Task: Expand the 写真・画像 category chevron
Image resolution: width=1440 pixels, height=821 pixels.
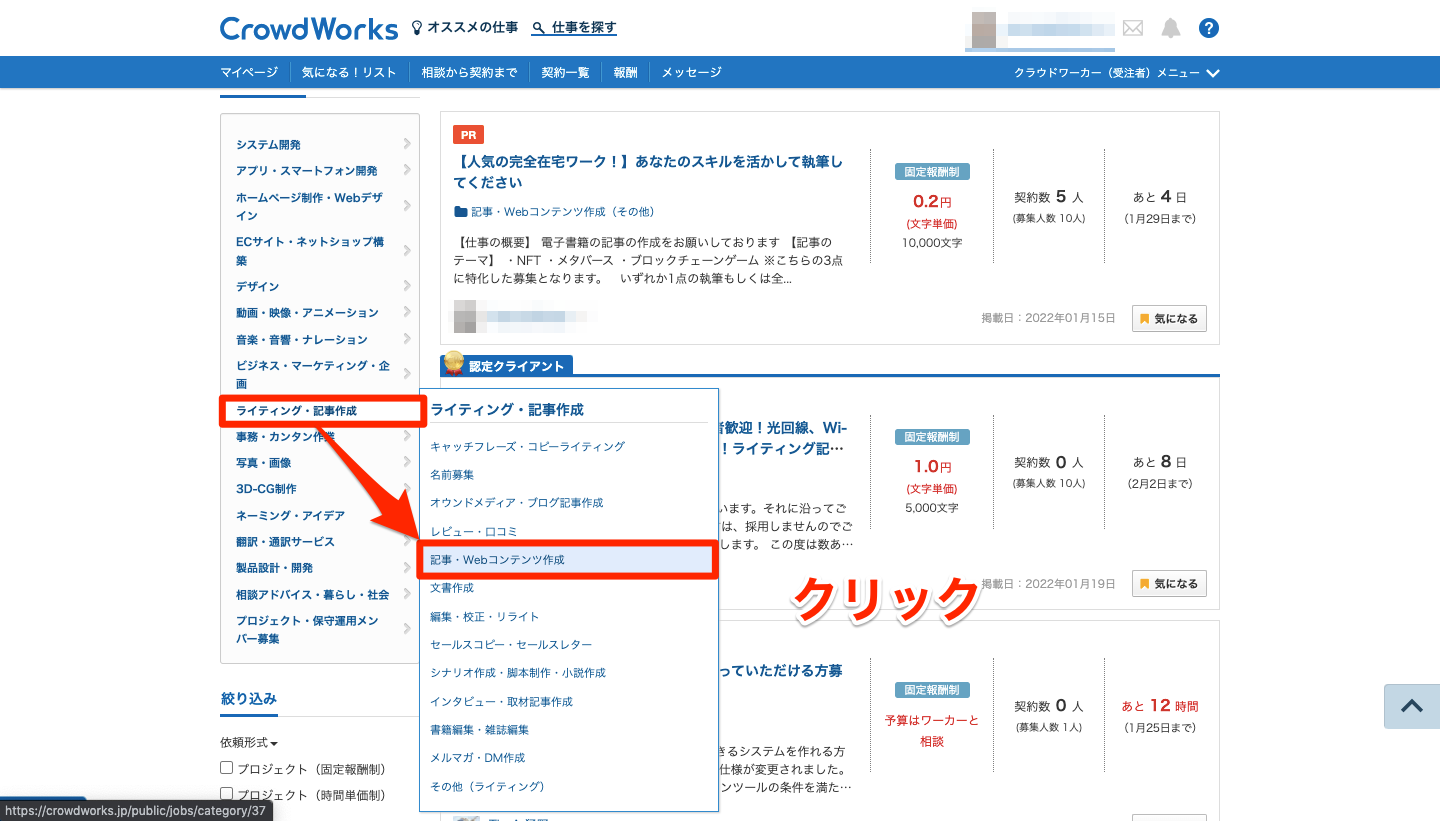Action: coord(407,462)
